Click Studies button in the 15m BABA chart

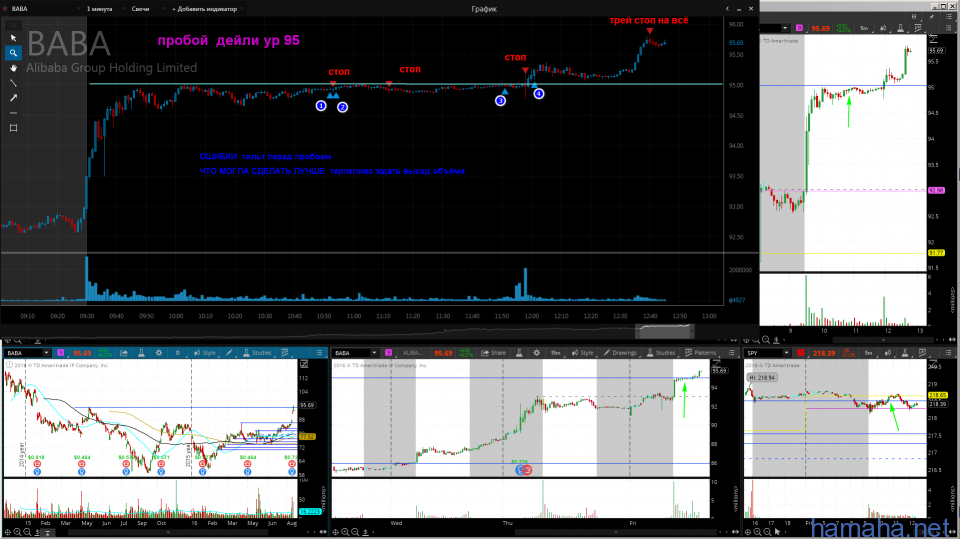[x=661, y=353]
